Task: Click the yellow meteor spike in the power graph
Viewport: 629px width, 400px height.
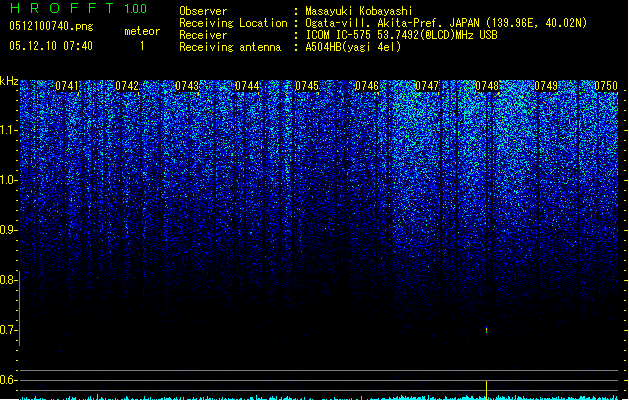Action: click(x=487, y=390)
